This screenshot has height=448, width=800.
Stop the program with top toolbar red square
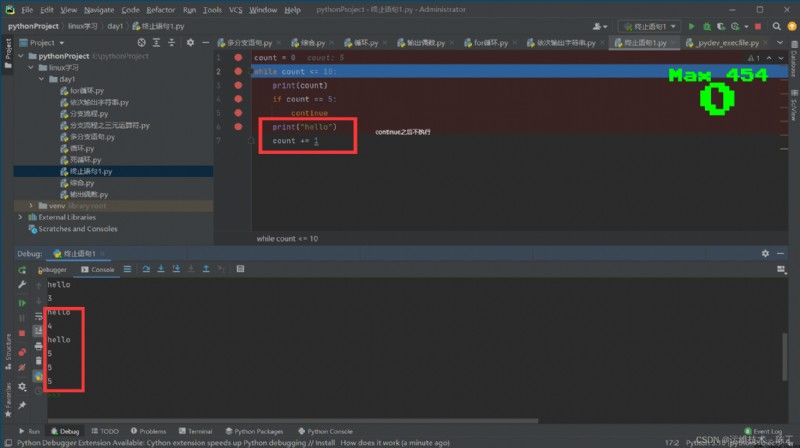tap(758, 26)
